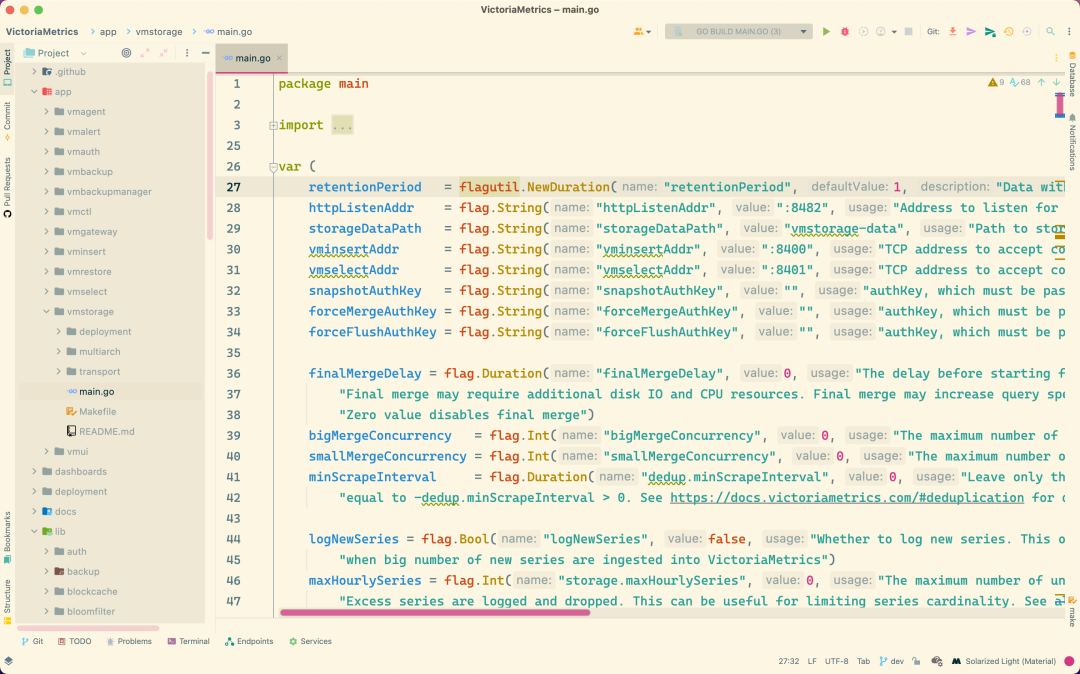Viewport: 1080px width, 674px height.
Task: Expand all folders in the Project panel
Action: 145,53
